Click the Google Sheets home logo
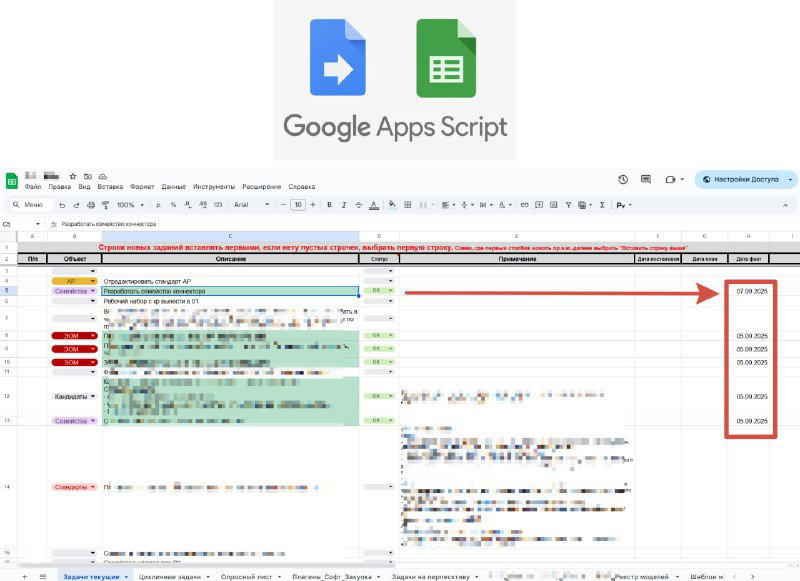Screen dimensions: 800x581 point(11,181)
